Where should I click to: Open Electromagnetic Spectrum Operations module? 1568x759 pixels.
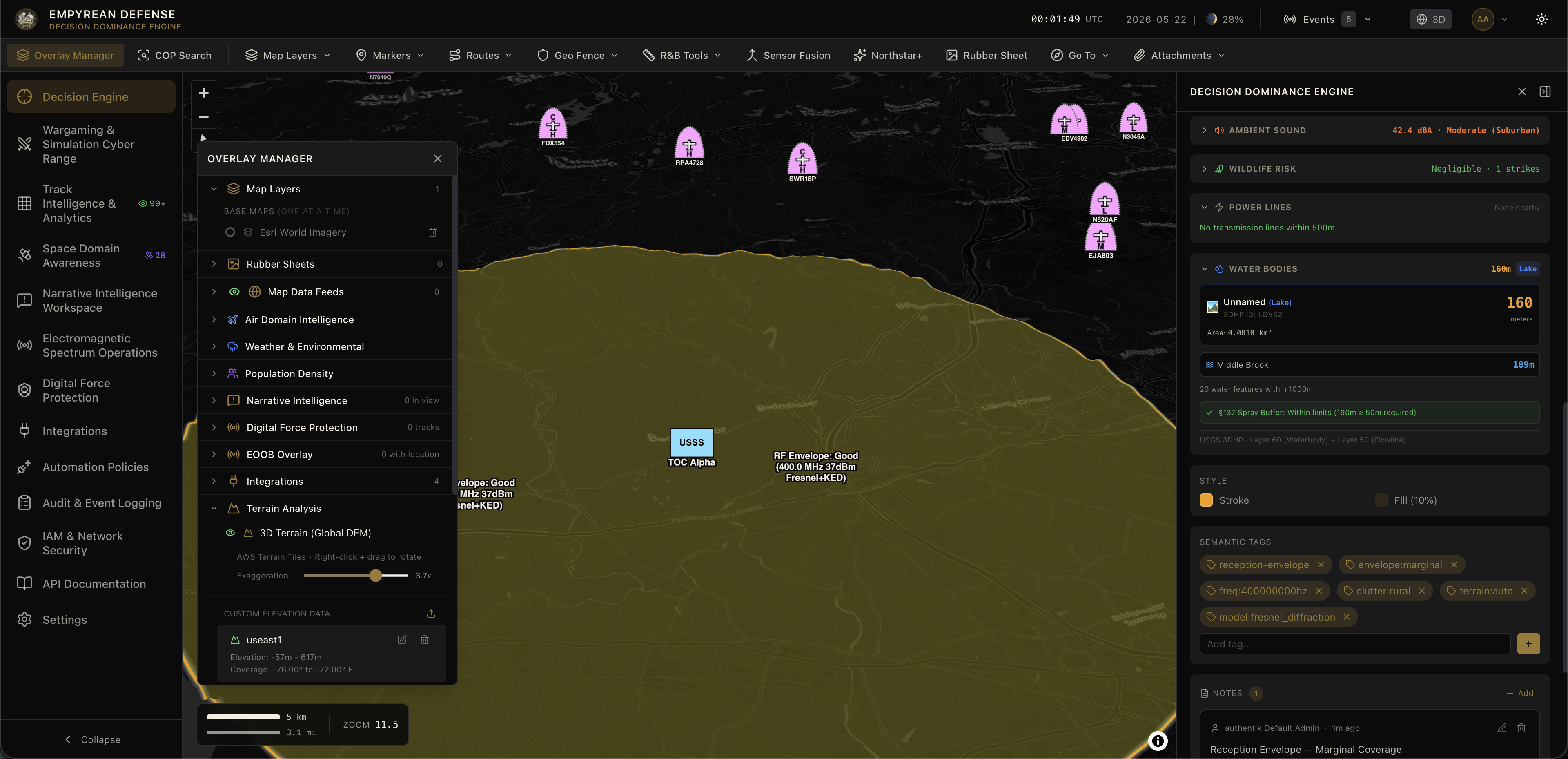coord(91,345)
